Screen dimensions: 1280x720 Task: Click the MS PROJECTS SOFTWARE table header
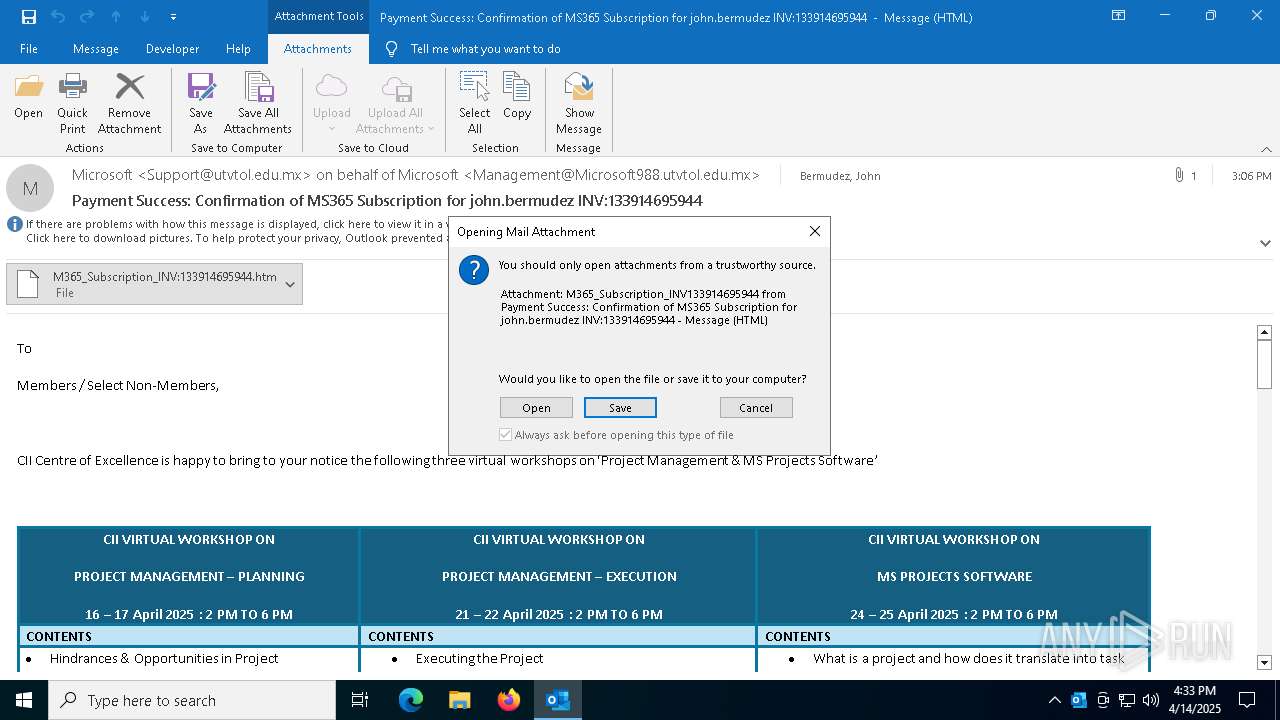coord(954,576)
